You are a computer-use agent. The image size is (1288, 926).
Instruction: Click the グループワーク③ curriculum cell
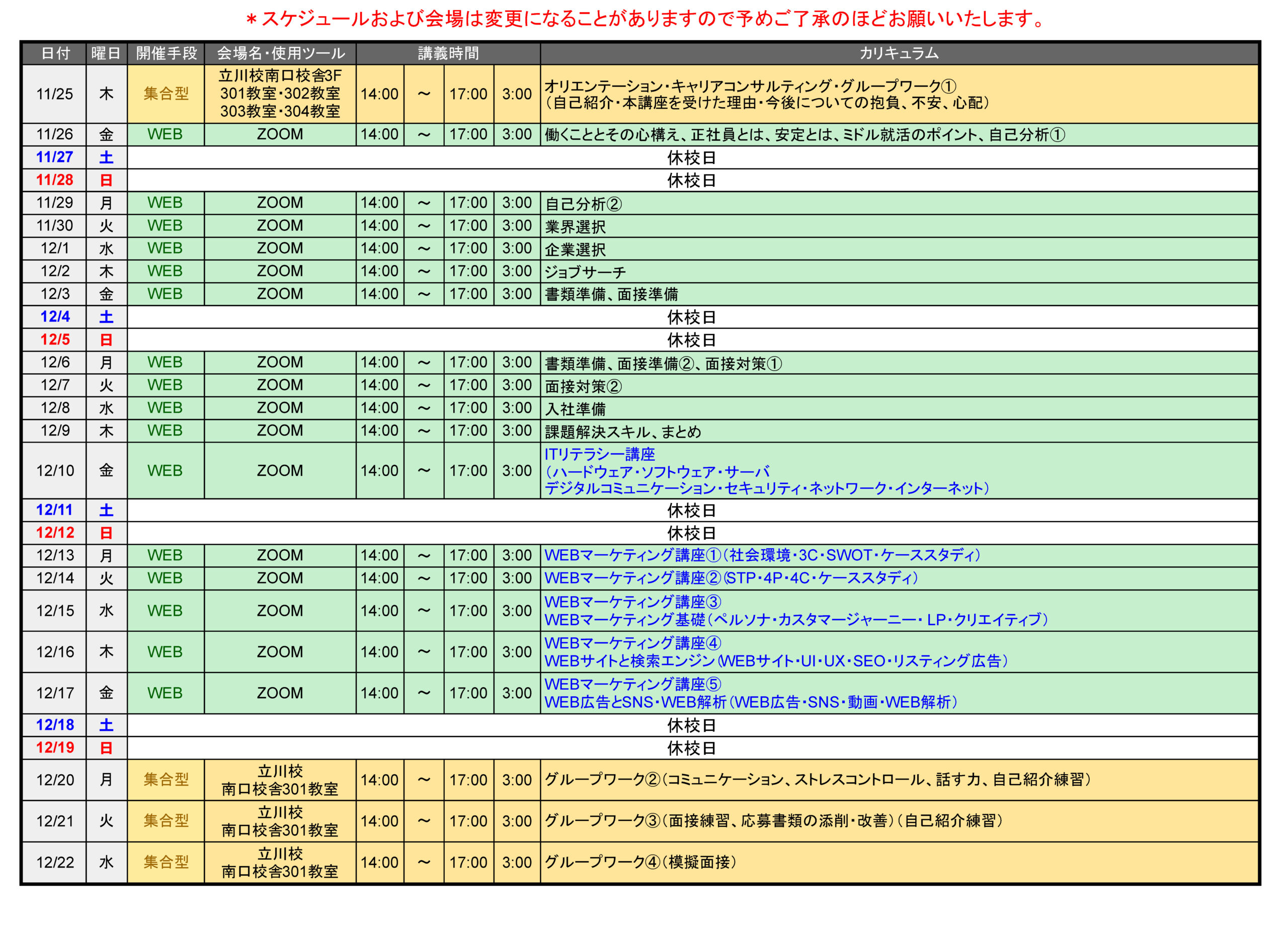tap(899, 821)
